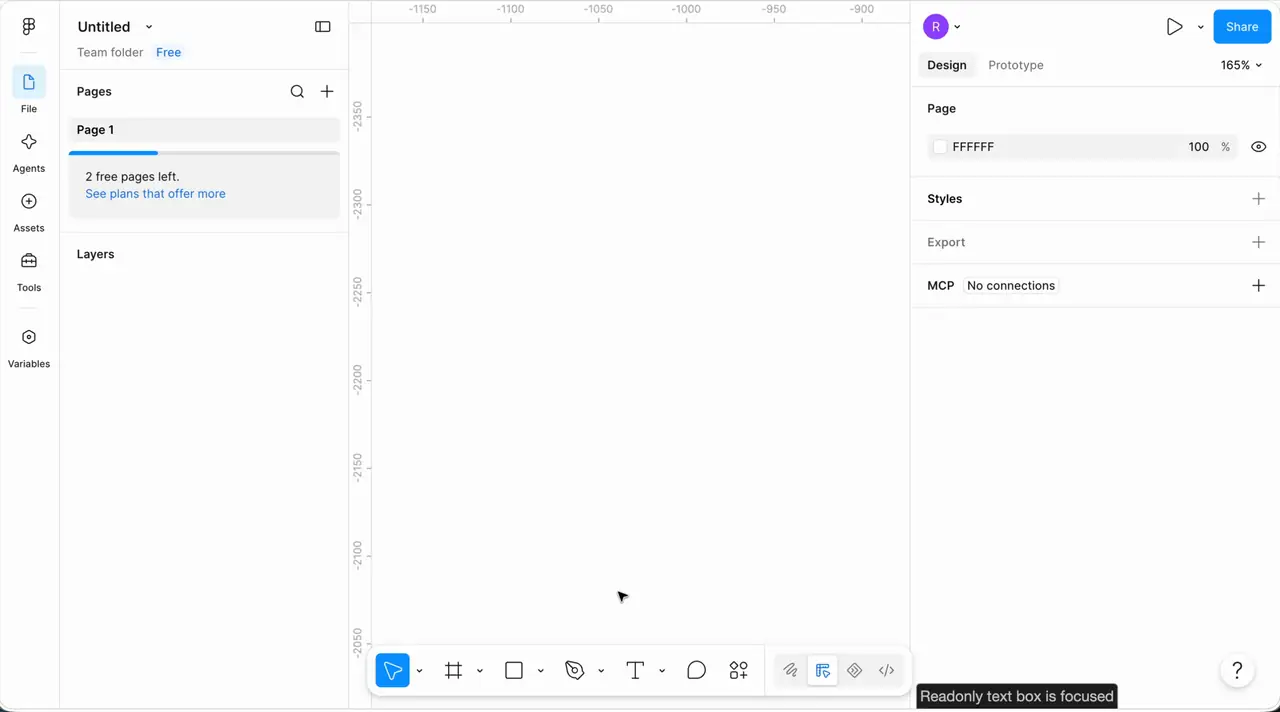Switch to Design mode in toolbar
Viewport: 1280px width, 712px height.
tap(823, 670)
